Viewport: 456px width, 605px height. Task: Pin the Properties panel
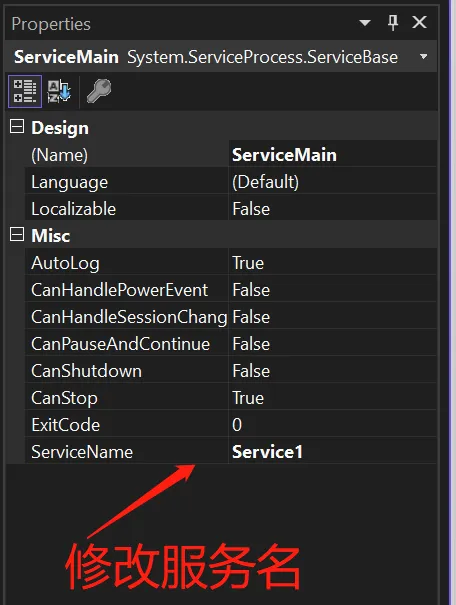393,23
